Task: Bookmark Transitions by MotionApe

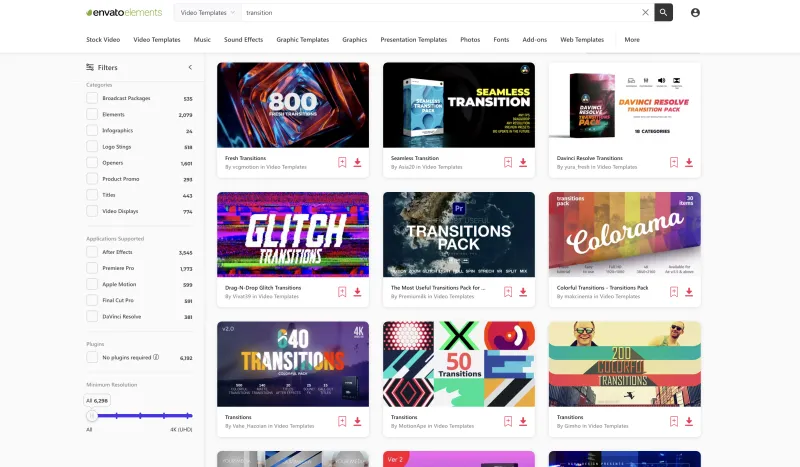Action: [x=508, y=422]
